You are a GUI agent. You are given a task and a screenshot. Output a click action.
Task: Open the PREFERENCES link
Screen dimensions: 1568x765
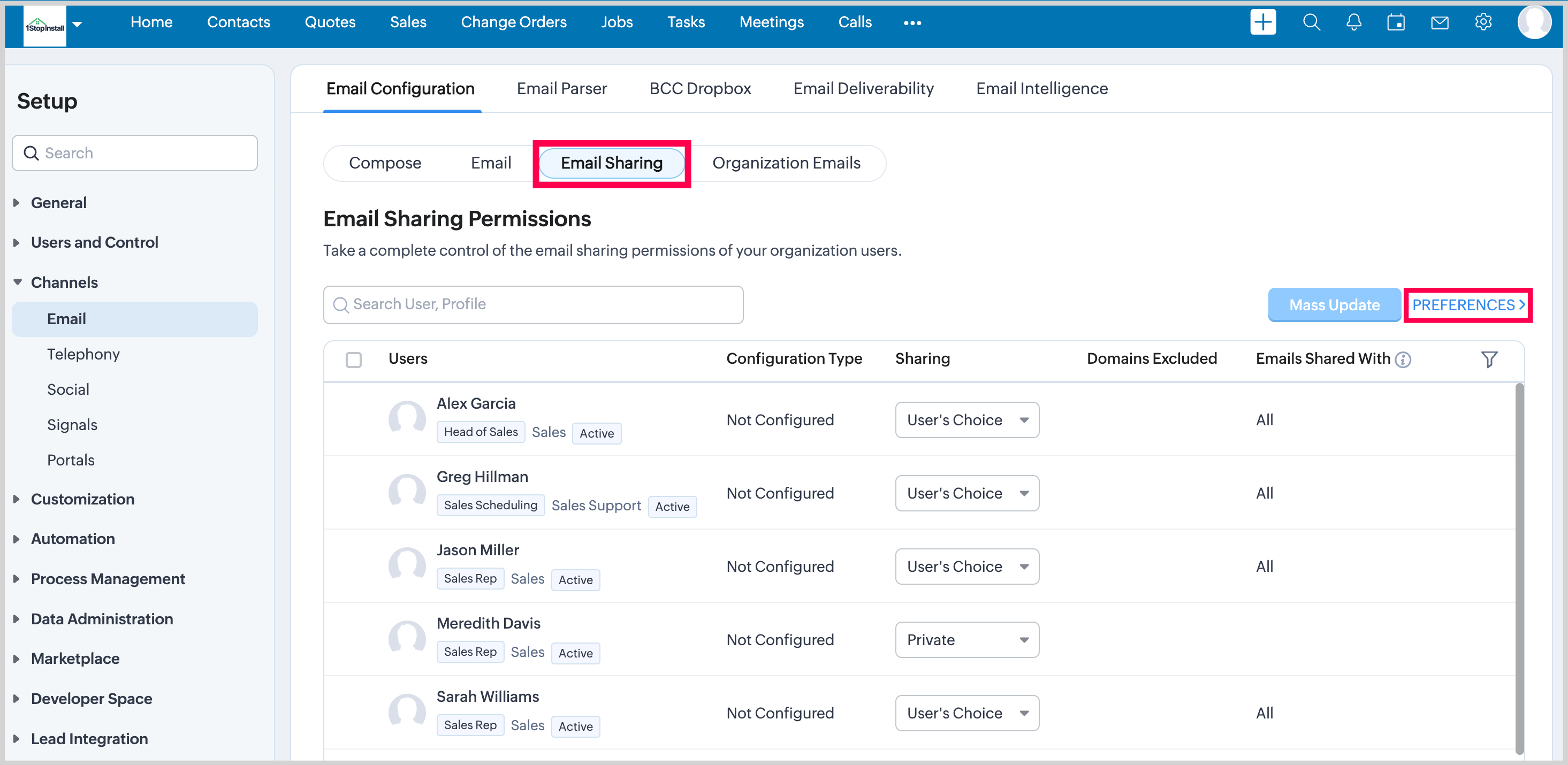coord(1467,305)
